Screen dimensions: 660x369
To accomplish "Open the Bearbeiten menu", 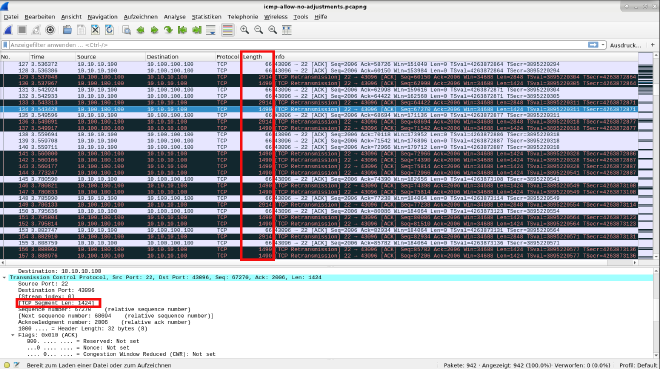I will pyautogui.click(x=40, y=17).
